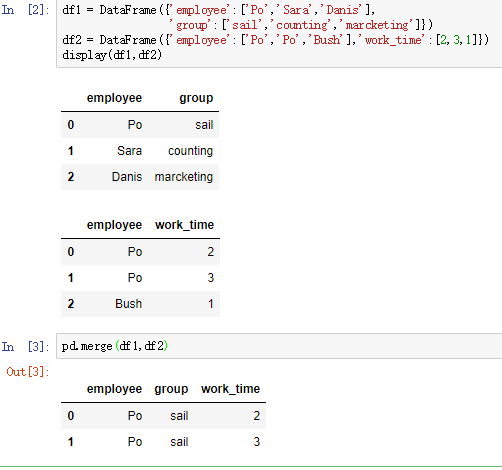Select 'Po' in row 1 of the Out[3] table
The height and width of the screenshot is (470, 502).
pyautogui.click(x=135, y=442)
